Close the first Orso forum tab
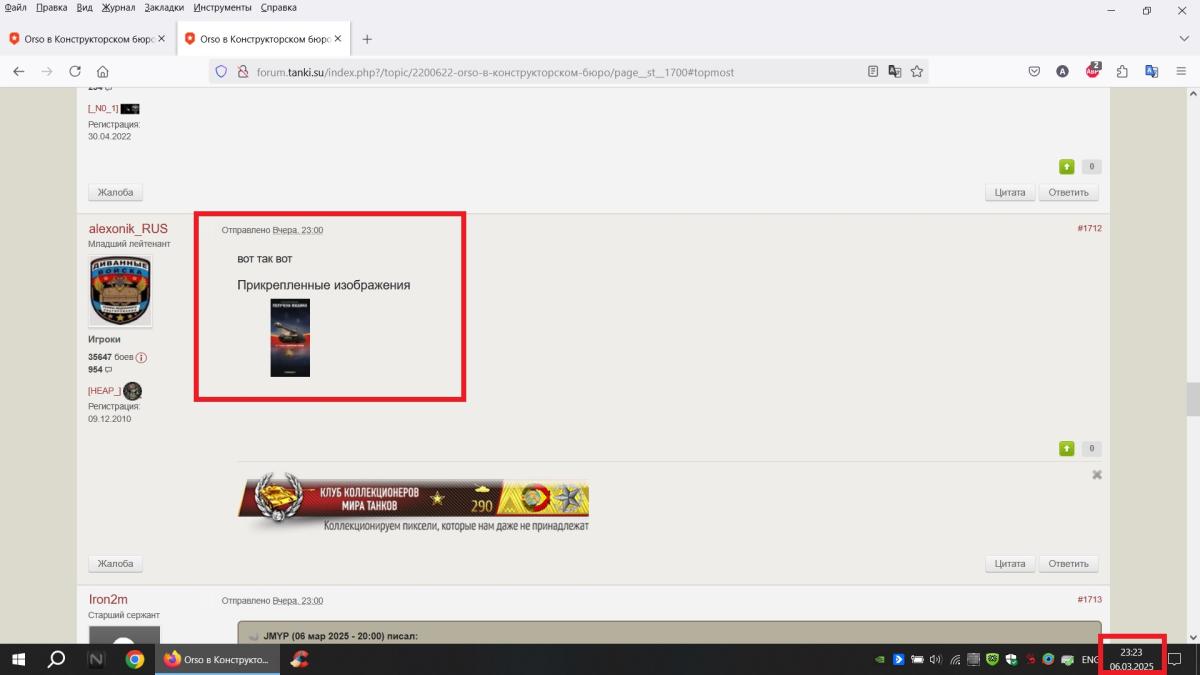Viewport: 1200px width, 675px height. tap(161, 39)
